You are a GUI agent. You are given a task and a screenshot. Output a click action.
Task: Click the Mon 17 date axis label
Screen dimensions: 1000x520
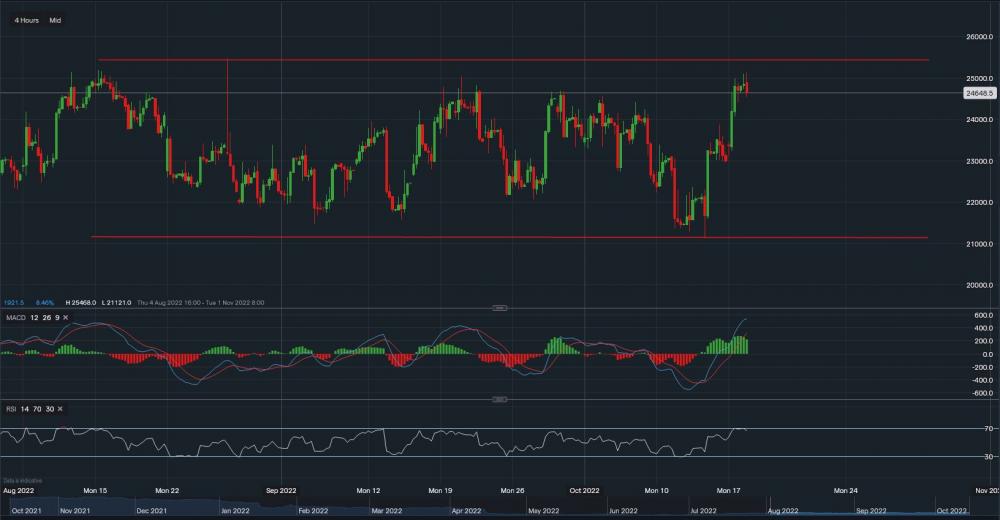tap(729, 491)
